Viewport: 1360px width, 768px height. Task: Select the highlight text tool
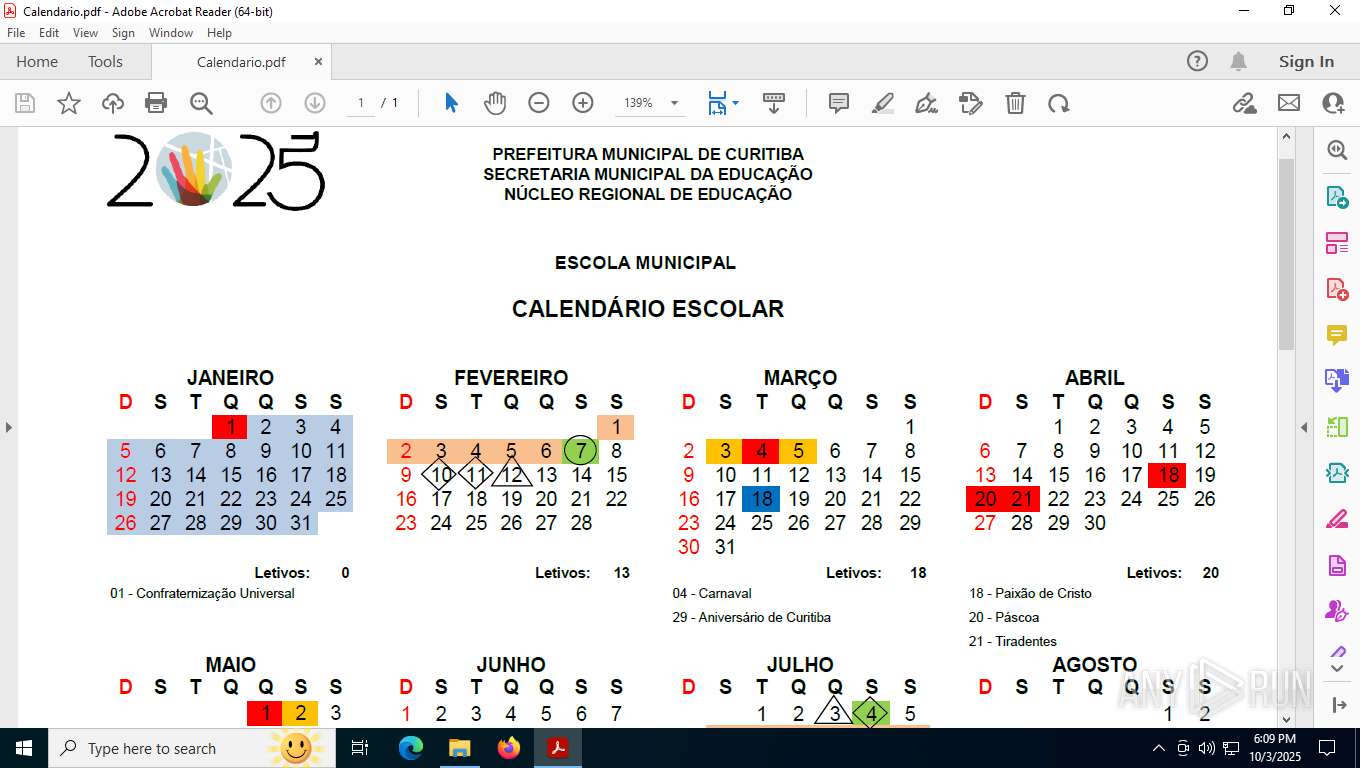tap(882, 103)
